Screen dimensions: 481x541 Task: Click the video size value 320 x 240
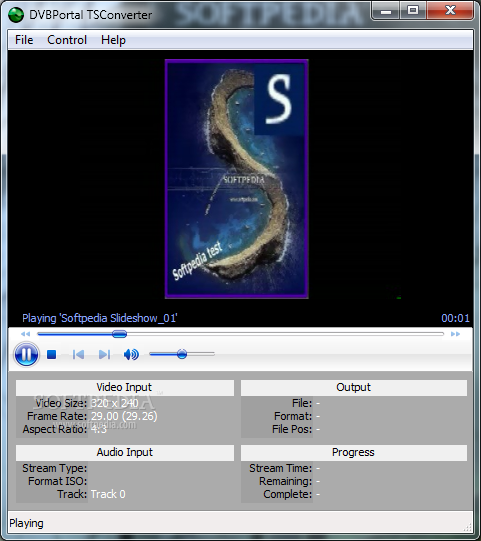[x=115, y=403]
